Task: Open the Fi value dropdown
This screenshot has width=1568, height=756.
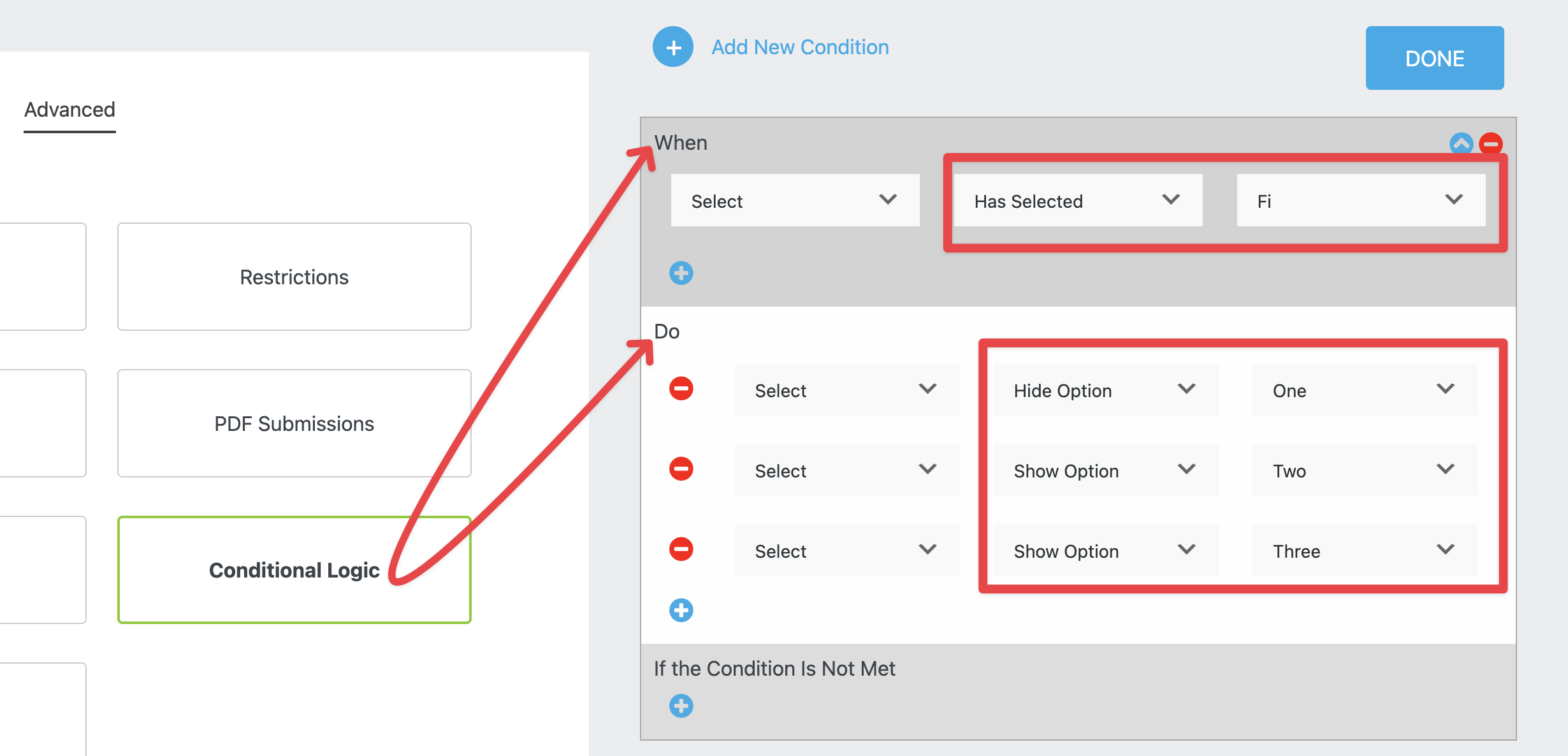Action: point(1360,201)
